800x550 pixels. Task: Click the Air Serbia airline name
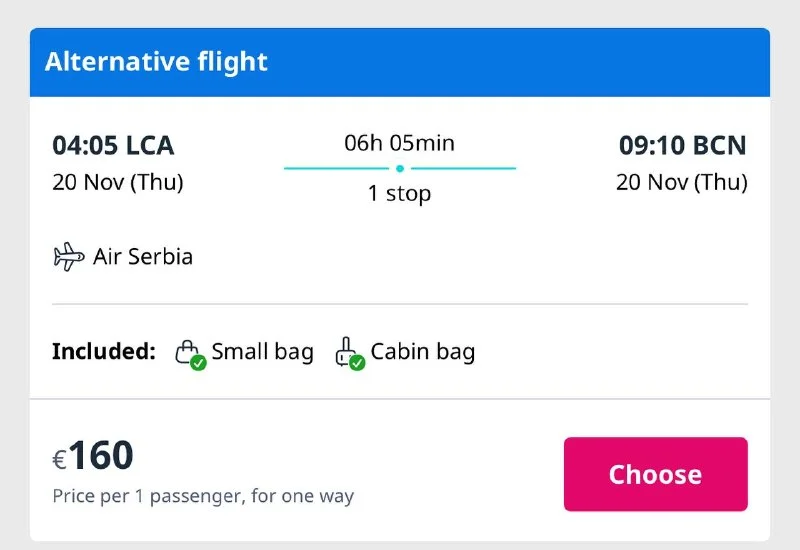tap(143, 257)
